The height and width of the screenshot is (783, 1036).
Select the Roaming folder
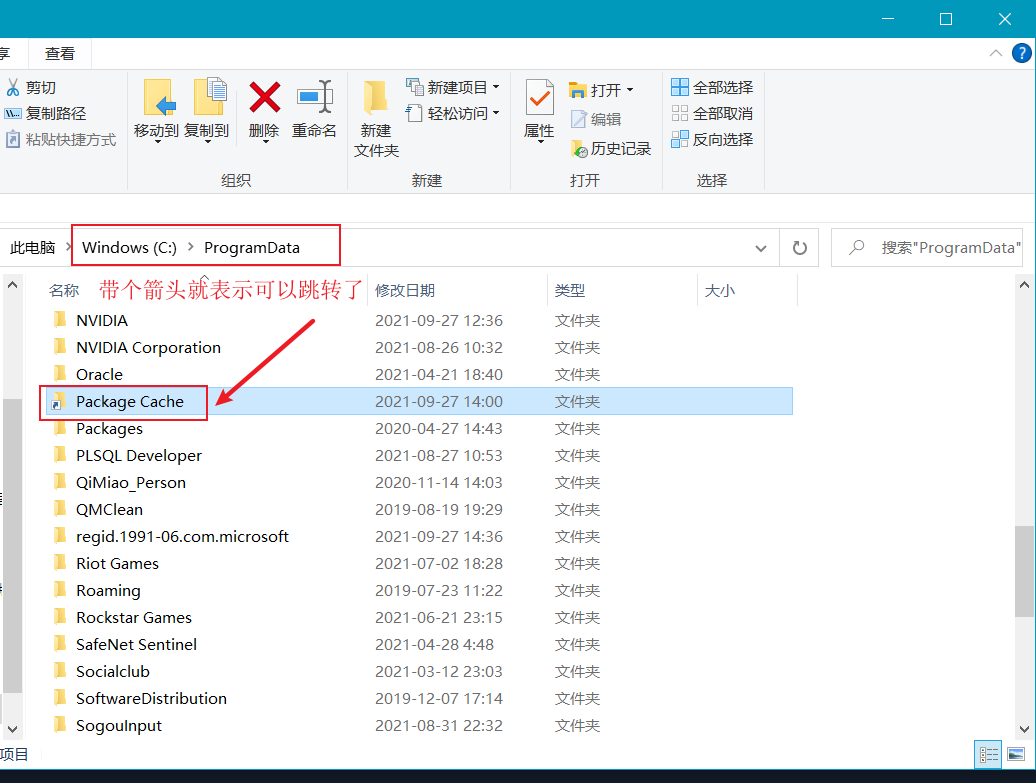coord(108,591)
